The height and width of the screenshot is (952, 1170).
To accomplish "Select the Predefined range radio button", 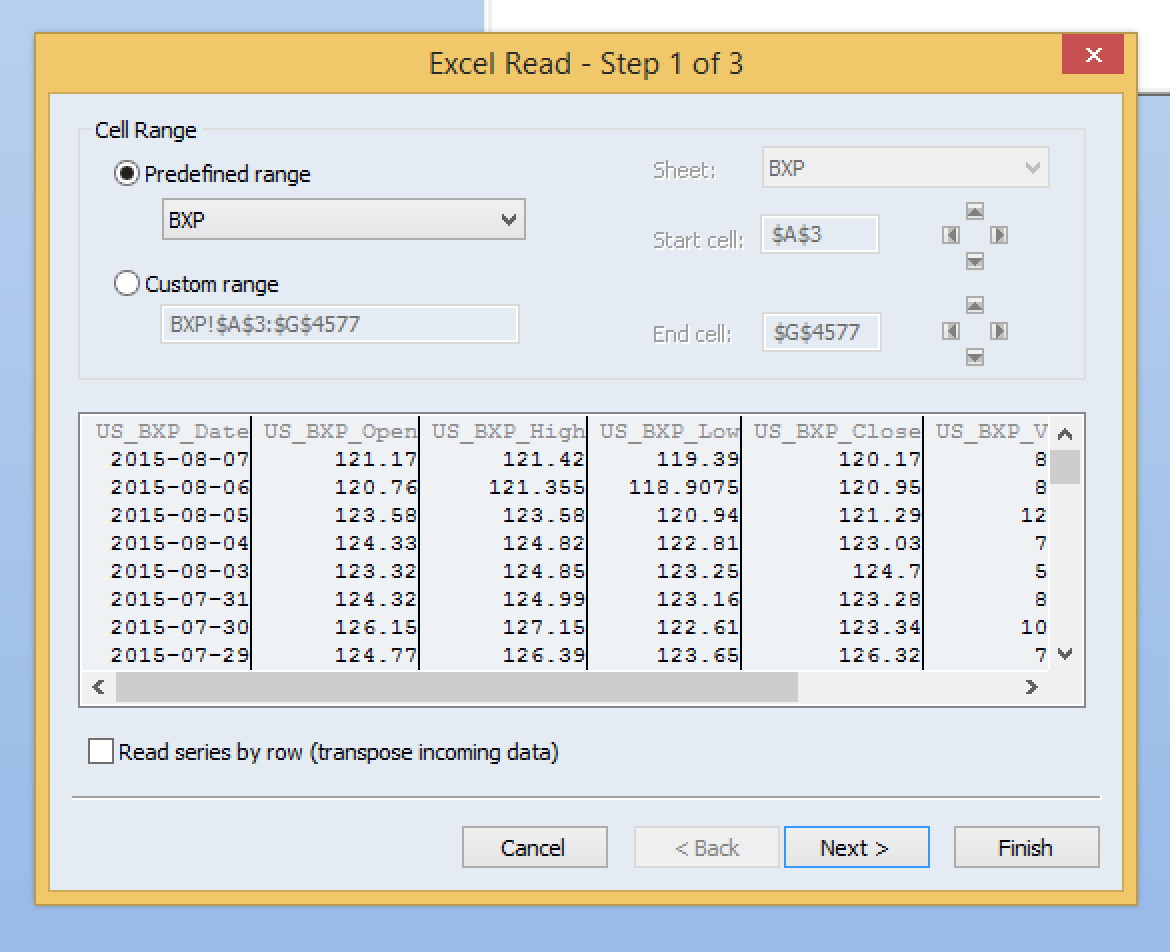I will point(127,174).
